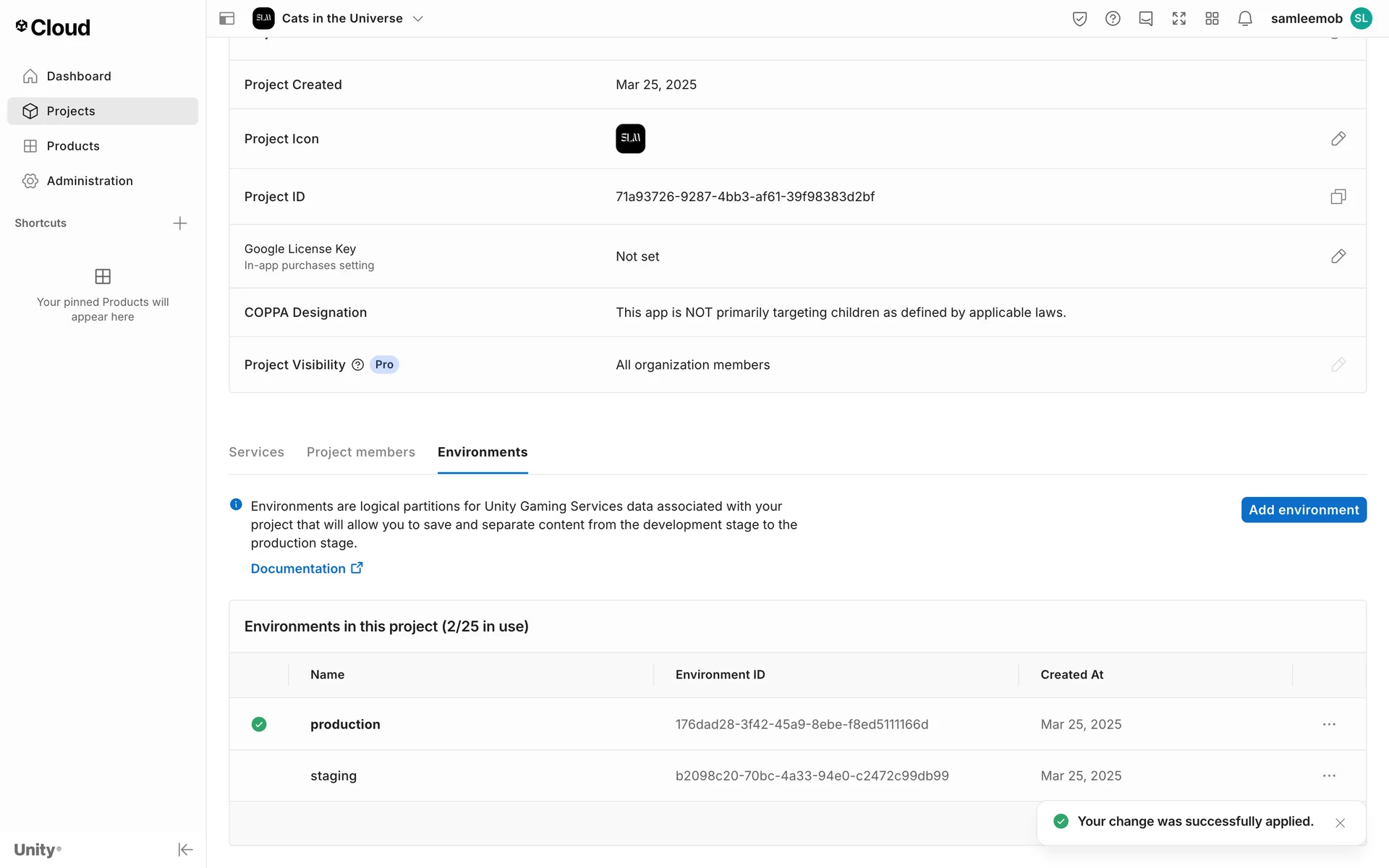Click the shield icon in top bar
The image size is (1389, 868).
1079,19
